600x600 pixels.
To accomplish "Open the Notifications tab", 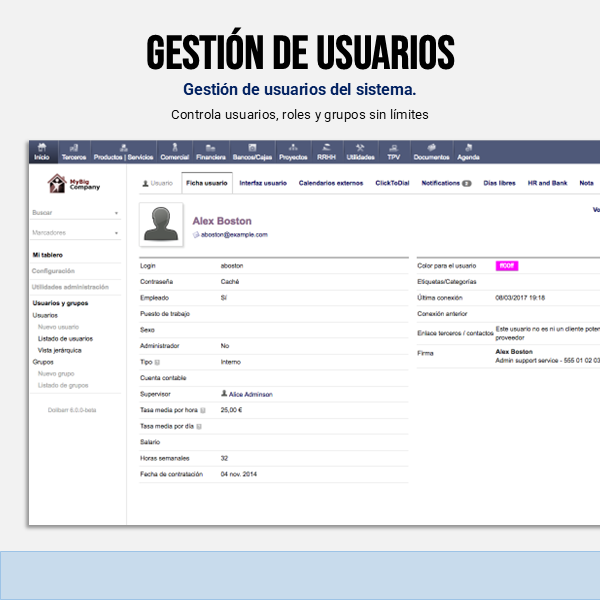I will [x=446, y=183].
